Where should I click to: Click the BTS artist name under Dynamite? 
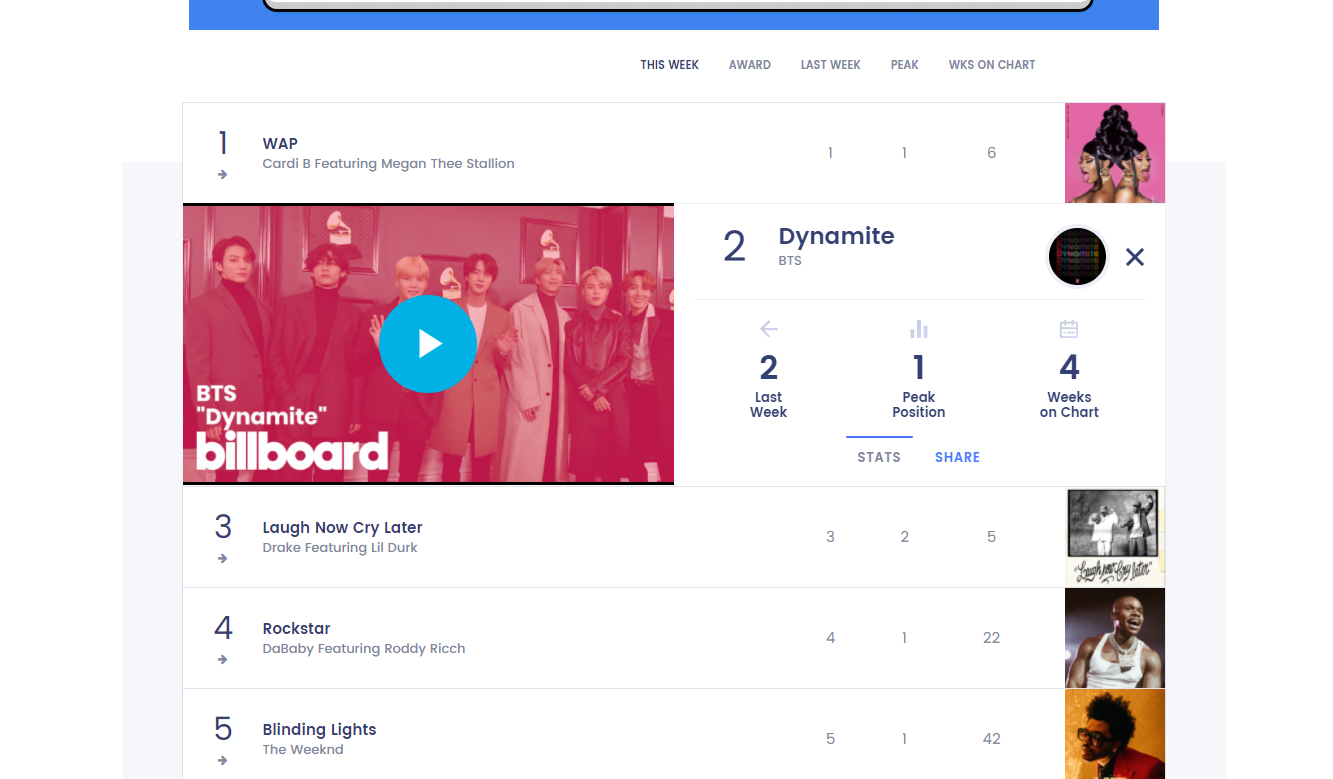790,261
